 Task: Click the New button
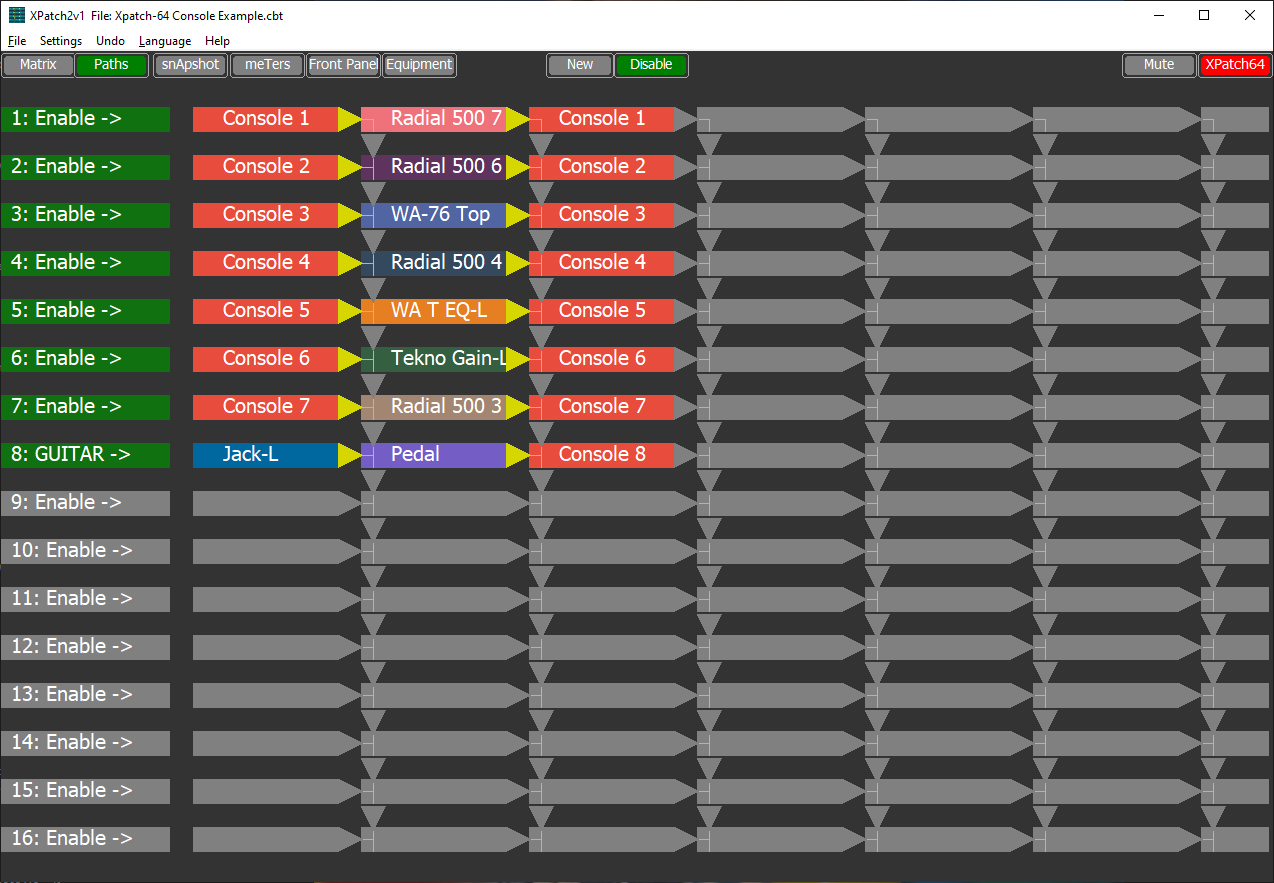click(x=580, y=65)
